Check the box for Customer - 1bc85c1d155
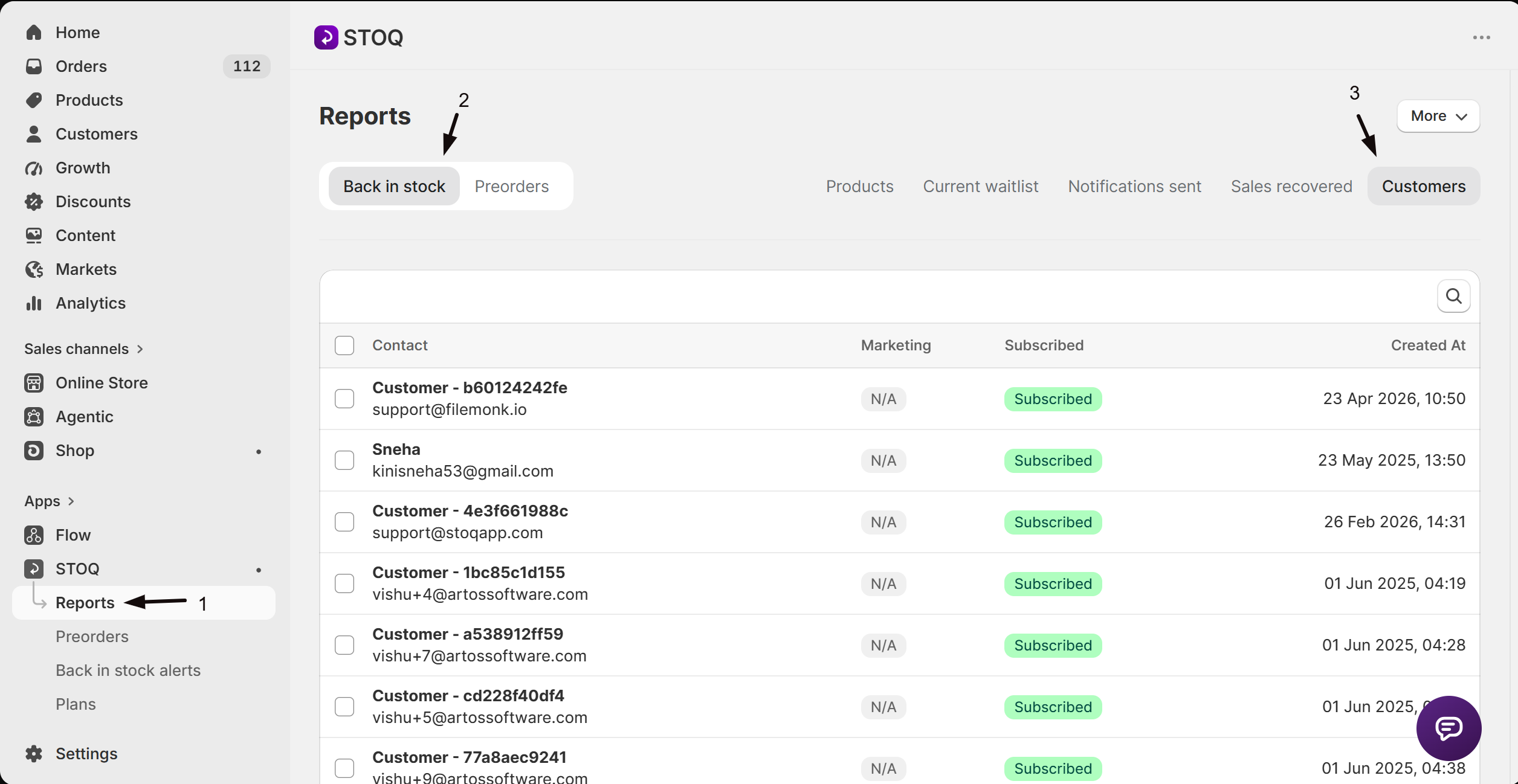 [x=344, y=583]
